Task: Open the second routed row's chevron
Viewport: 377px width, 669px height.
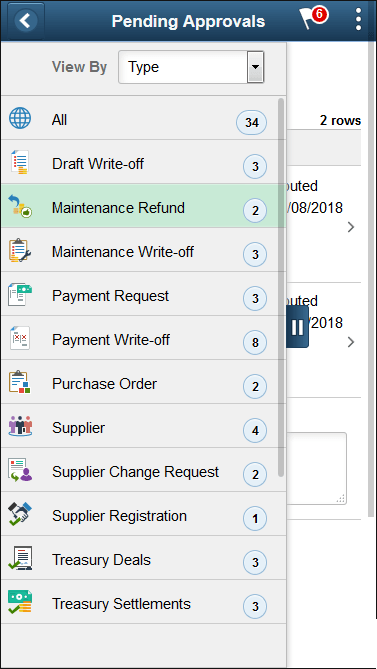Action: tap(351, 342)
